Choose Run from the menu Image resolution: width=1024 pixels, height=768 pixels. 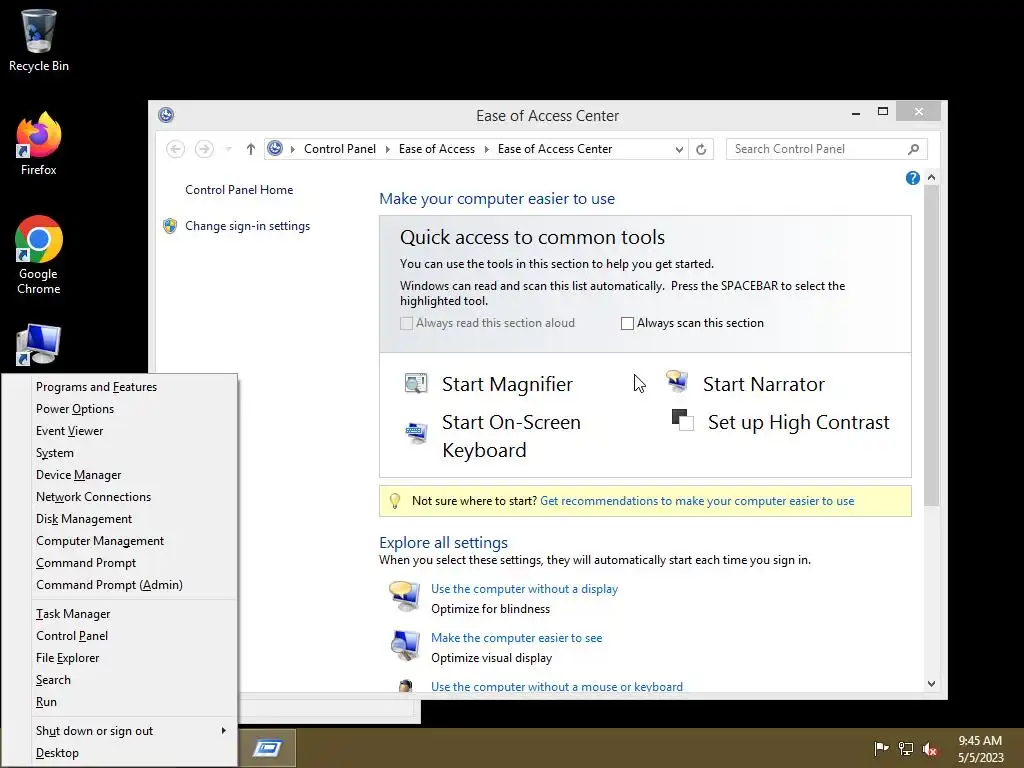point(46,702)
